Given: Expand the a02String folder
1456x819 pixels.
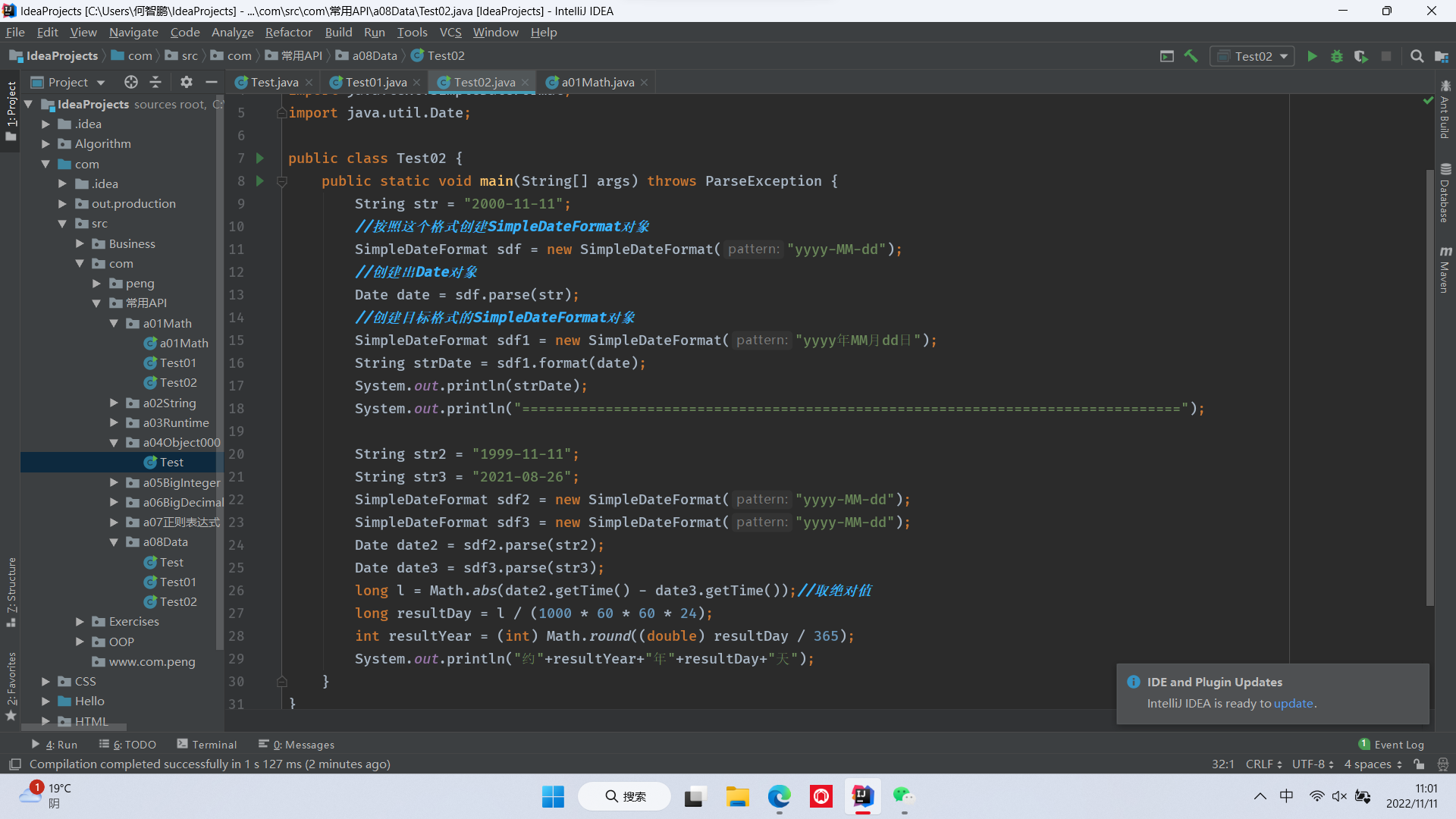Looking at the screenshot, I should (114, 403).
